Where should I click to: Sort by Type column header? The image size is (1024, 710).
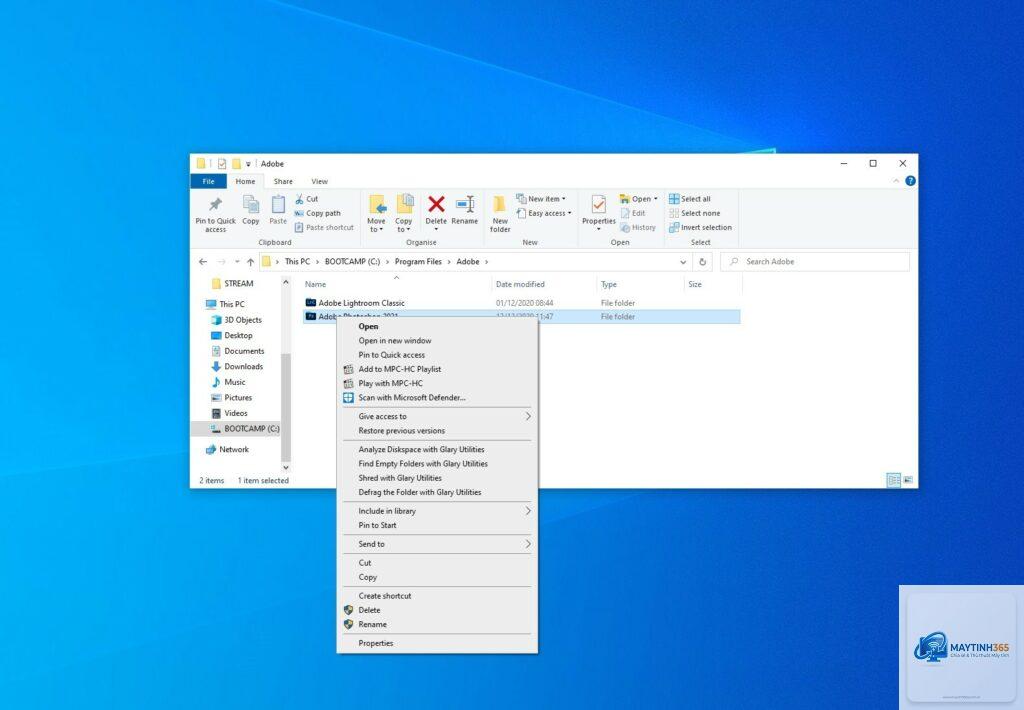click(x=609, y=284)
